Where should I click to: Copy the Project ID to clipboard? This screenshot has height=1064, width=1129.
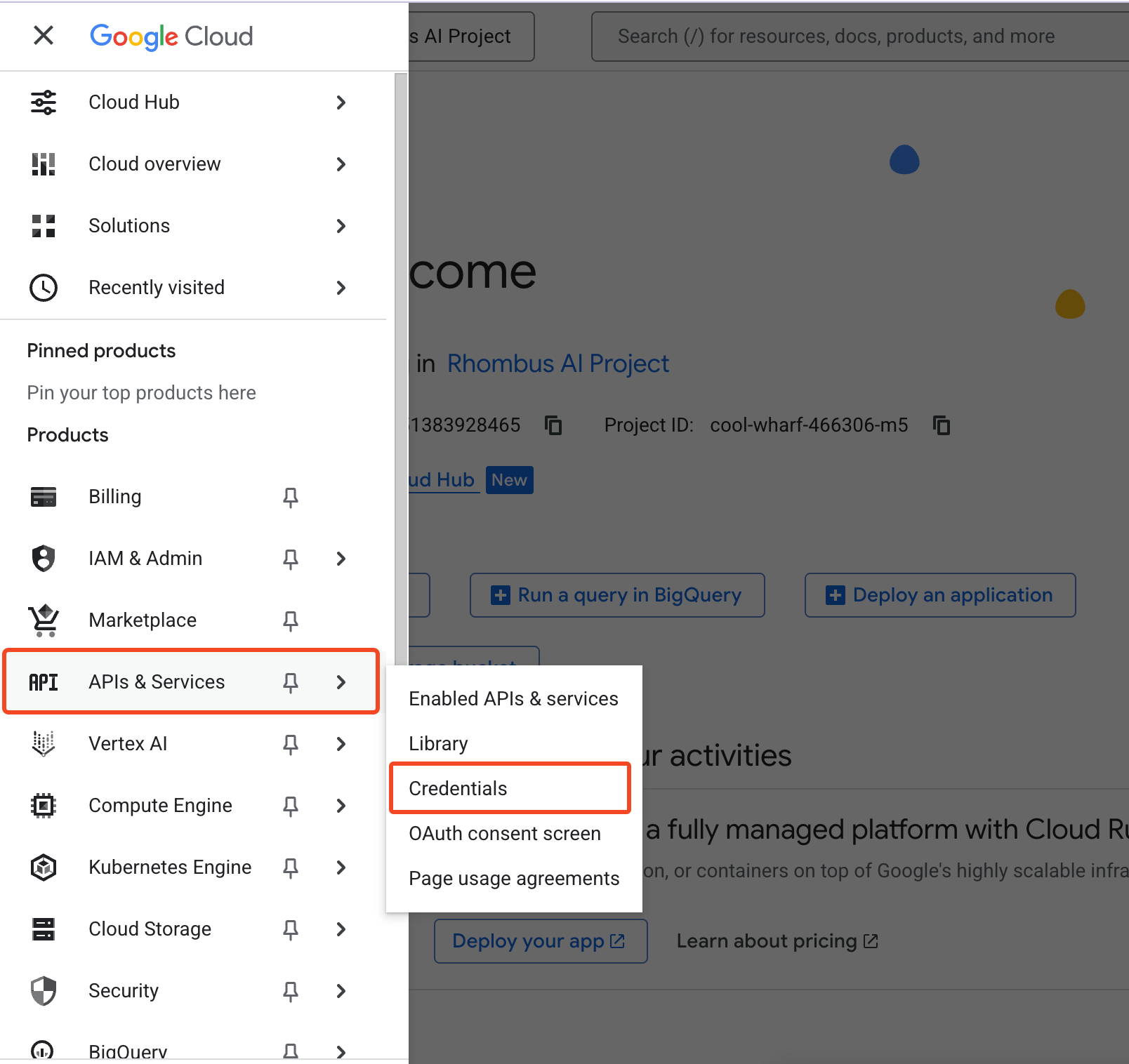point(941,425)
